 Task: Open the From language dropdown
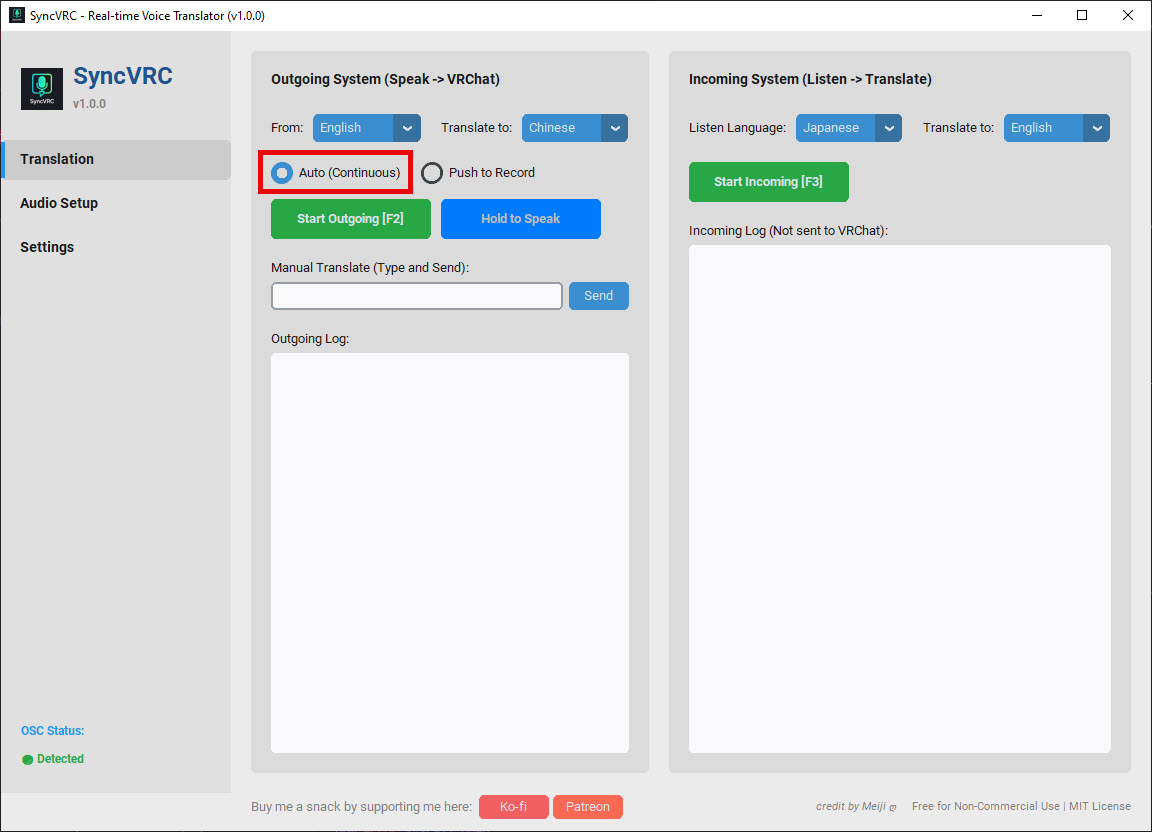pos(367,128)
